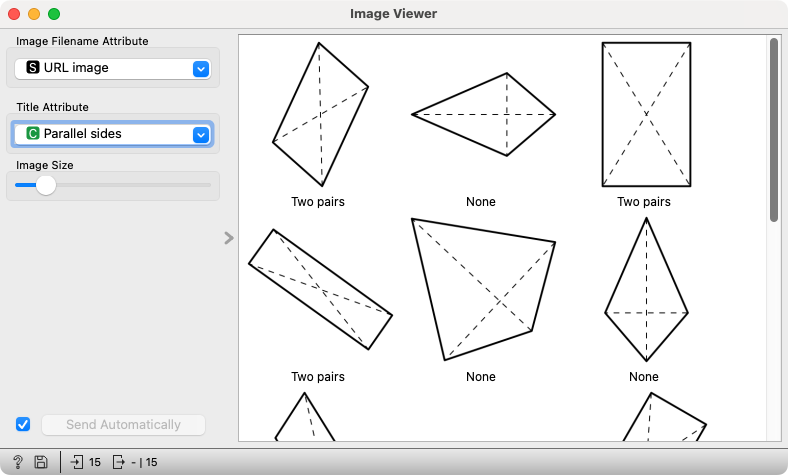Click the S icon in URL image field
The width and height of the screenshot is (788, 475).
pyautogui.click(x=33, y=67)
